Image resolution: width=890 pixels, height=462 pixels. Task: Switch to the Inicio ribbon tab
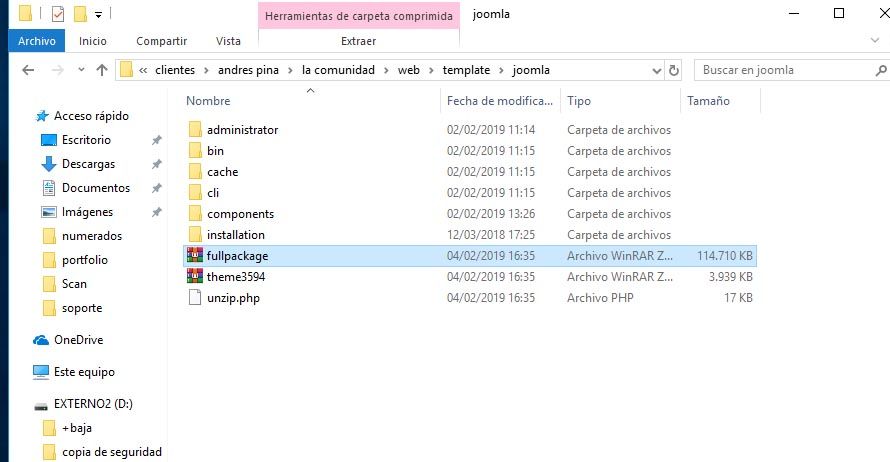[x=93, y=41]
